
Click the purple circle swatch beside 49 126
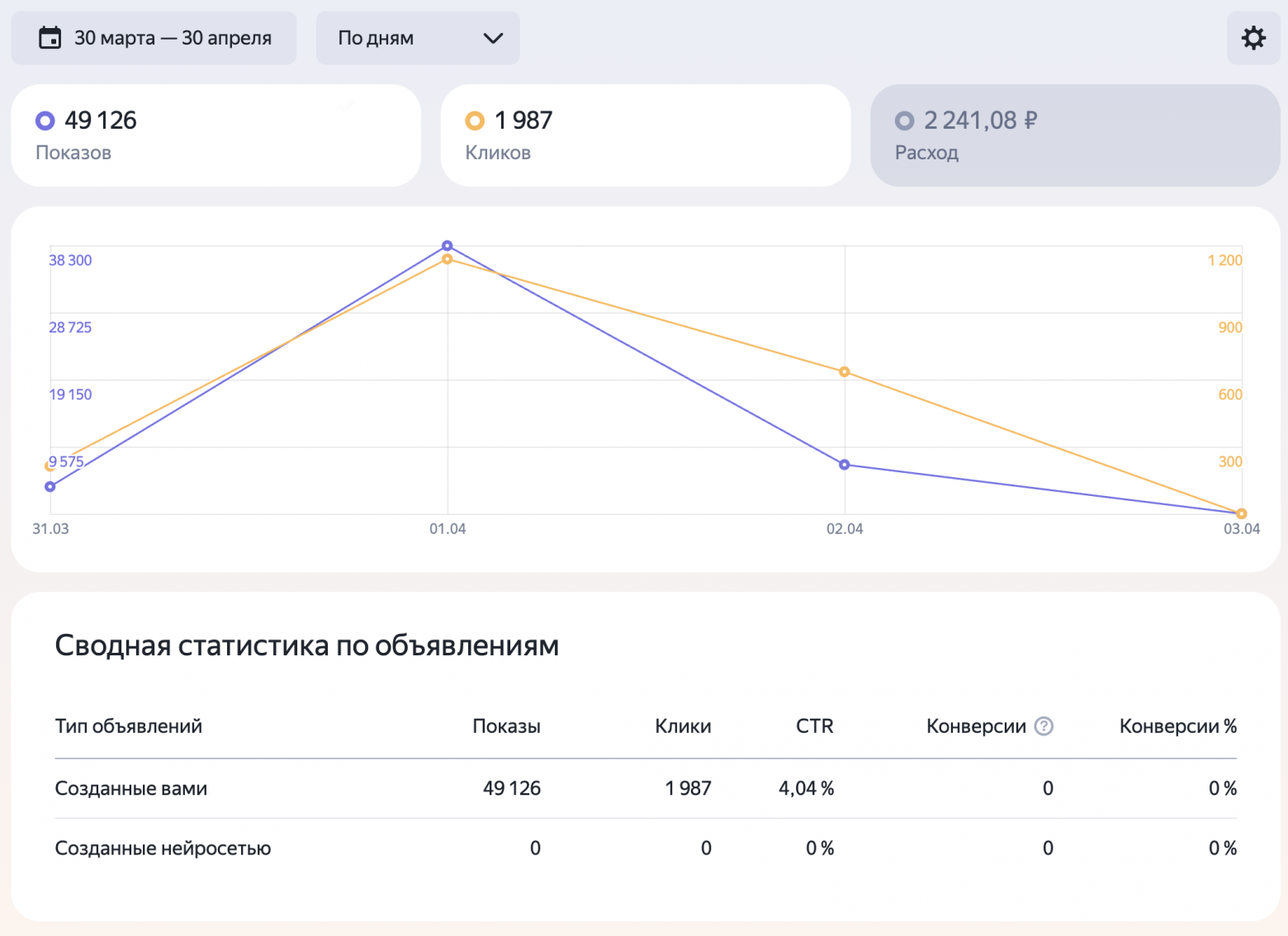(45, 121)
